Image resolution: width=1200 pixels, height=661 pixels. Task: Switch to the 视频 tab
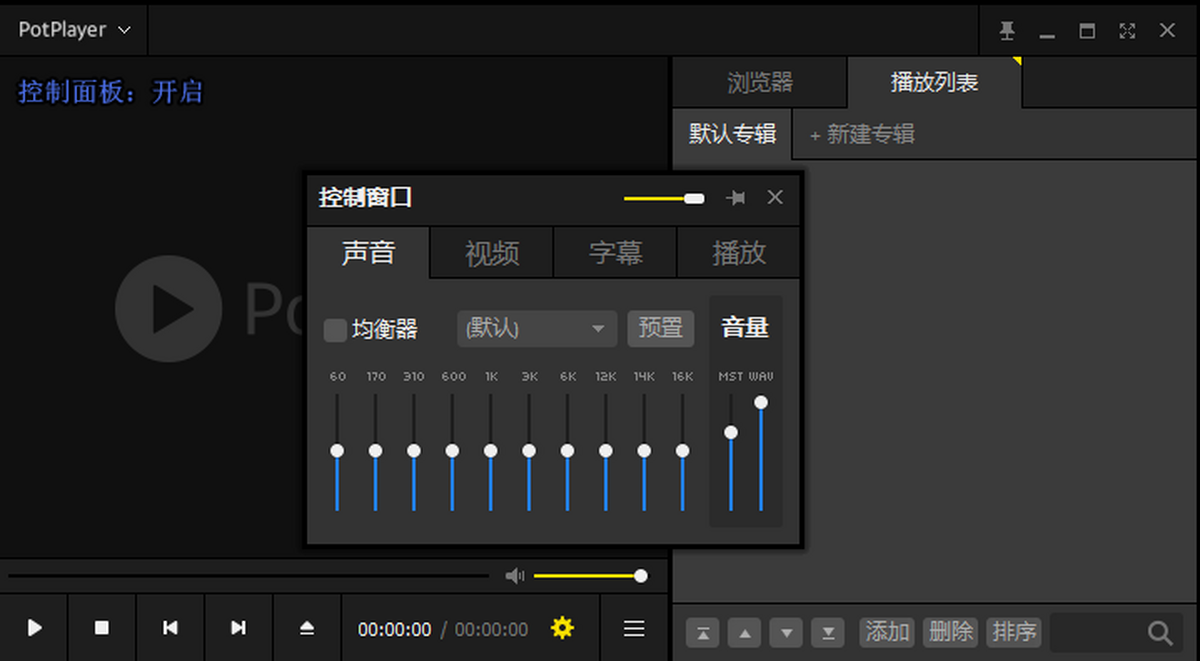pos(492,253)
